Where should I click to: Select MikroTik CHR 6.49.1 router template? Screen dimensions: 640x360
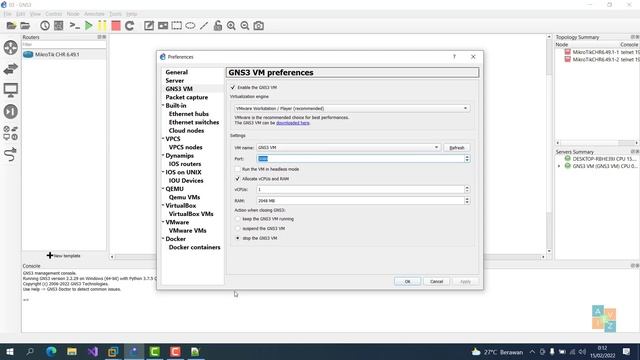tap(64, 54)
